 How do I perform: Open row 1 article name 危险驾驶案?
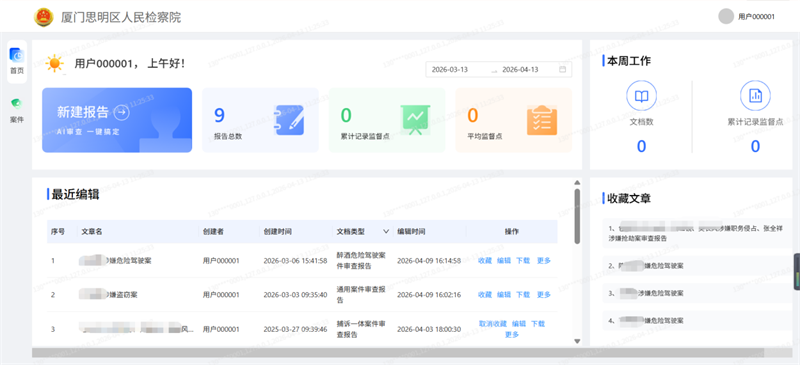[115, 260]
